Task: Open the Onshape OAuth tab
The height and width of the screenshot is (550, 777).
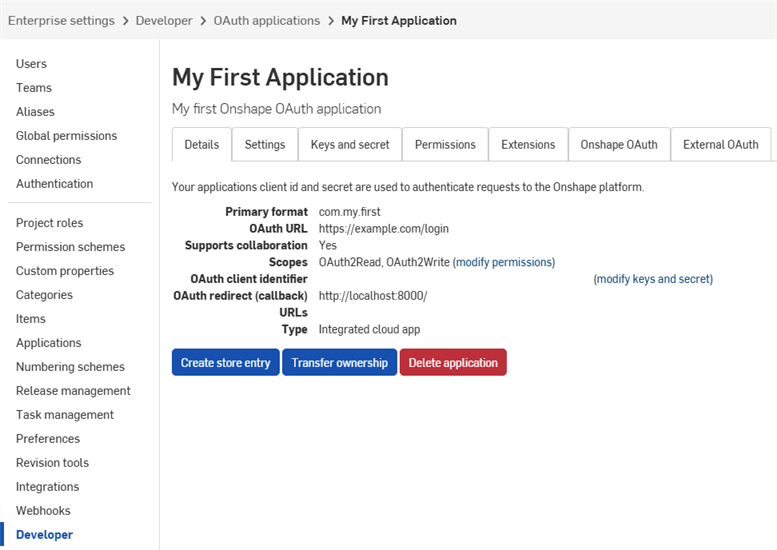Action: tap(619, 145)
